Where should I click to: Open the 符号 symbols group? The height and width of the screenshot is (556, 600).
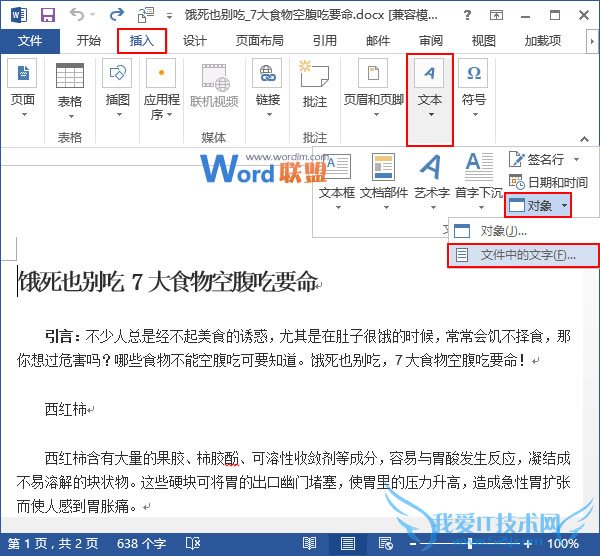pyautogui.click(x=474, y=88)
